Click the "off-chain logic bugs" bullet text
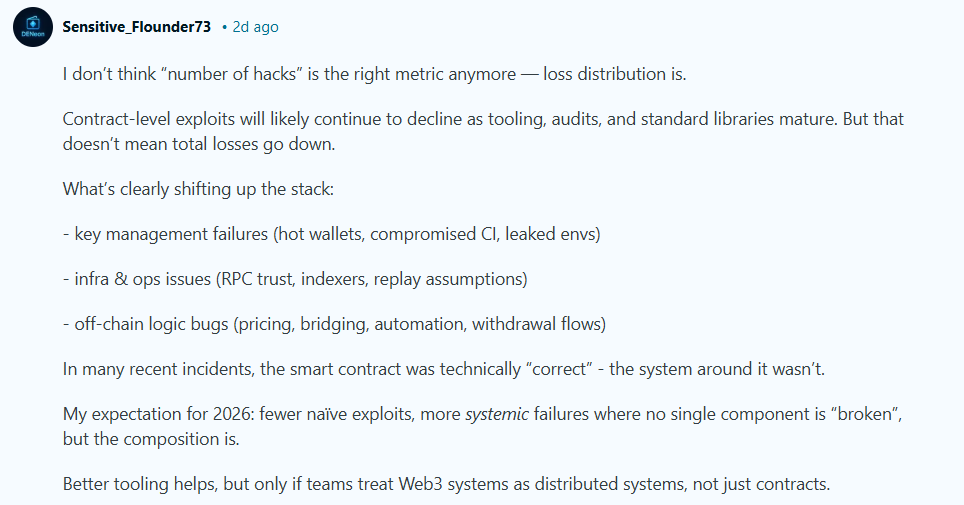 (x=150, y=324)
